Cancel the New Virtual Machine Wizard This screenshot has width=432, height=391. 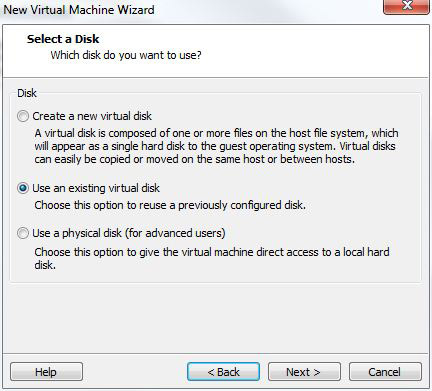pos(385,372)
